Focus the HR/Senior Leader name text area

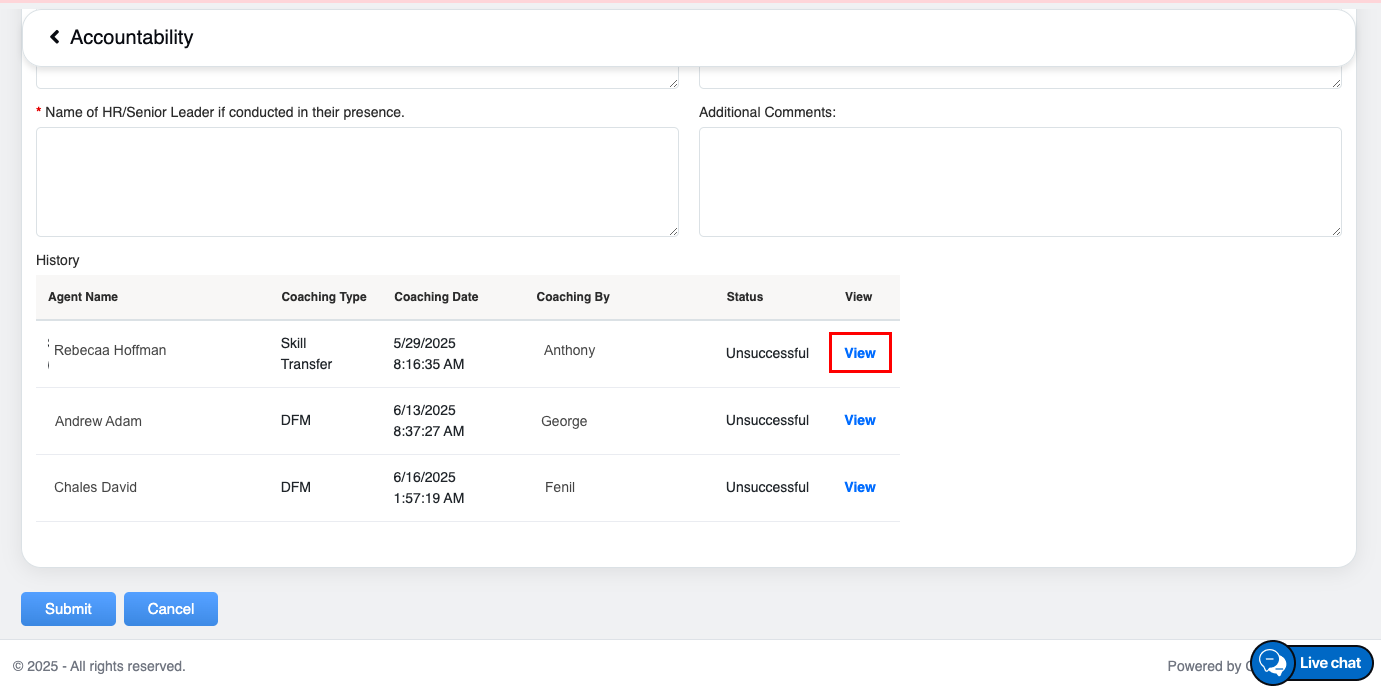(357, 181)
